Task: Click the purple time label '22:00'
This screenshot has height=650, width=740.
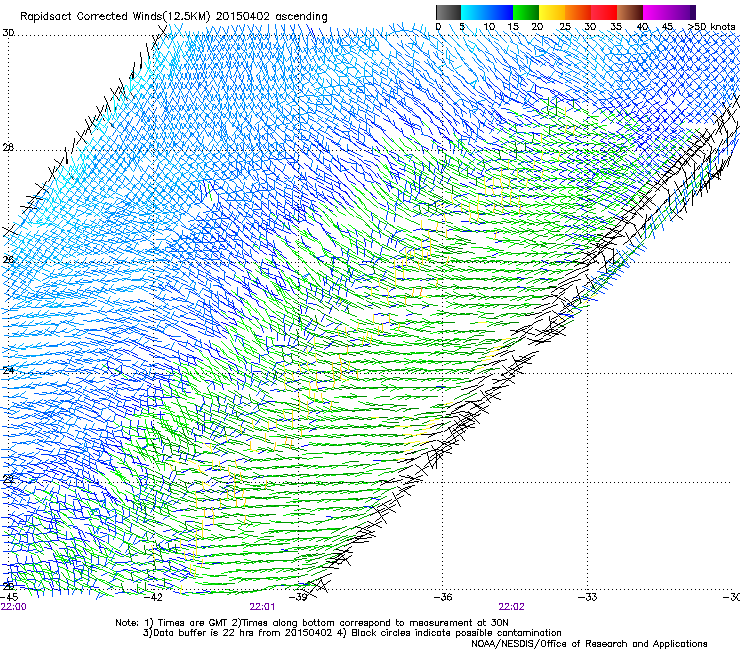Action: click(14, 607)
